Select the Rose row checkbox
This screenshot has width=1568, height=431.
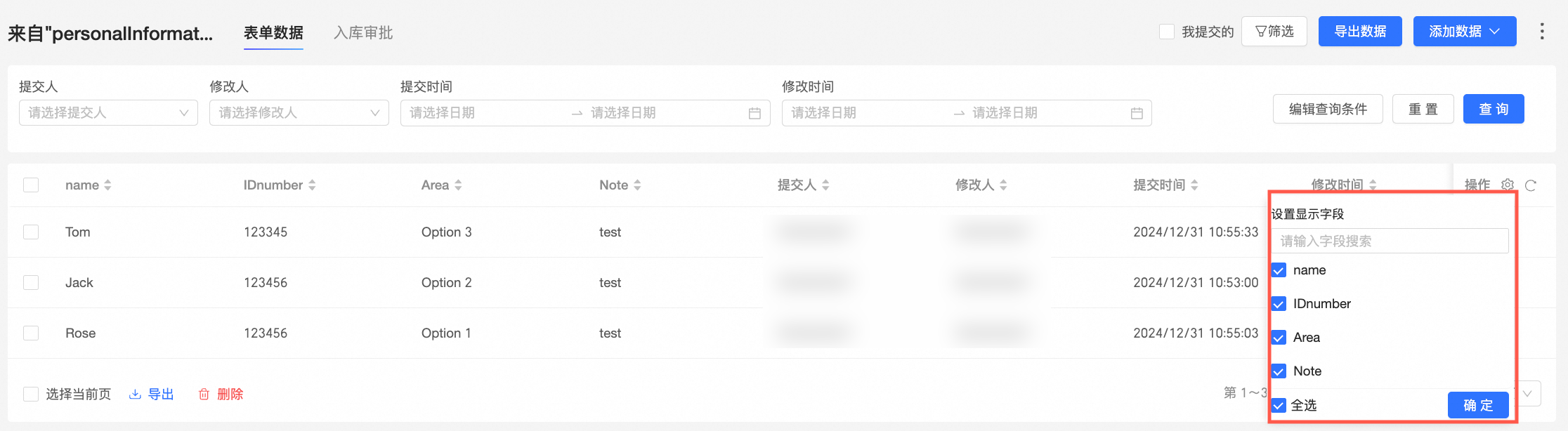pyautogui.click(x=31, y=333)
